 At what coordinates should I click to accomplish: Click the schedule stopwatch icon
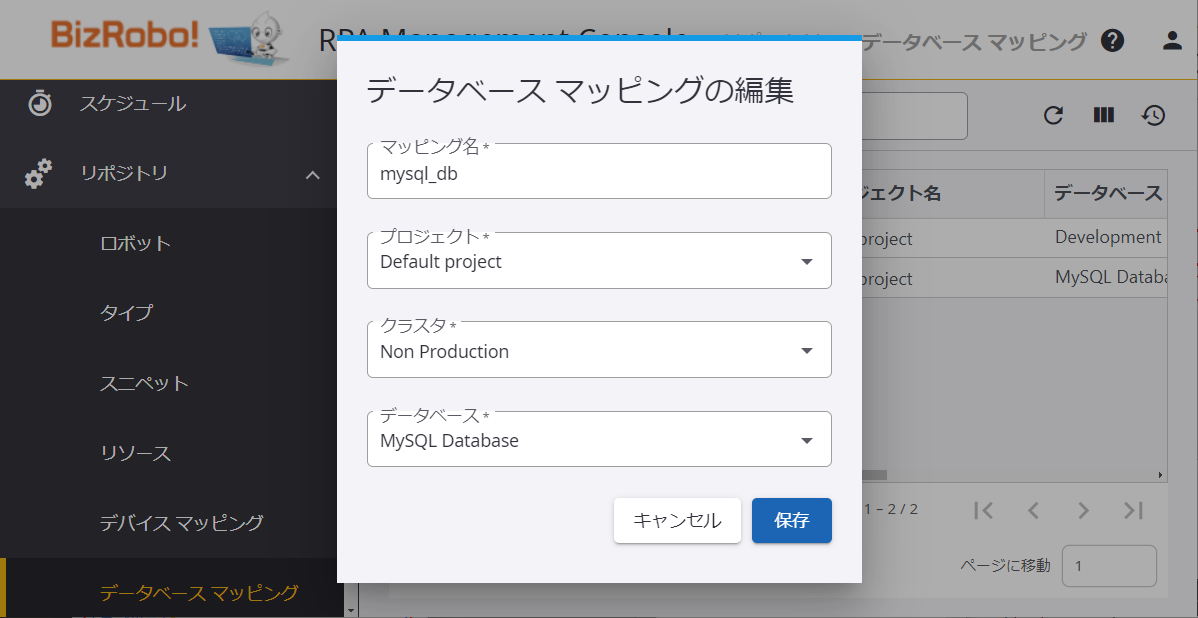pyautogui.click(x=40, y=103)
